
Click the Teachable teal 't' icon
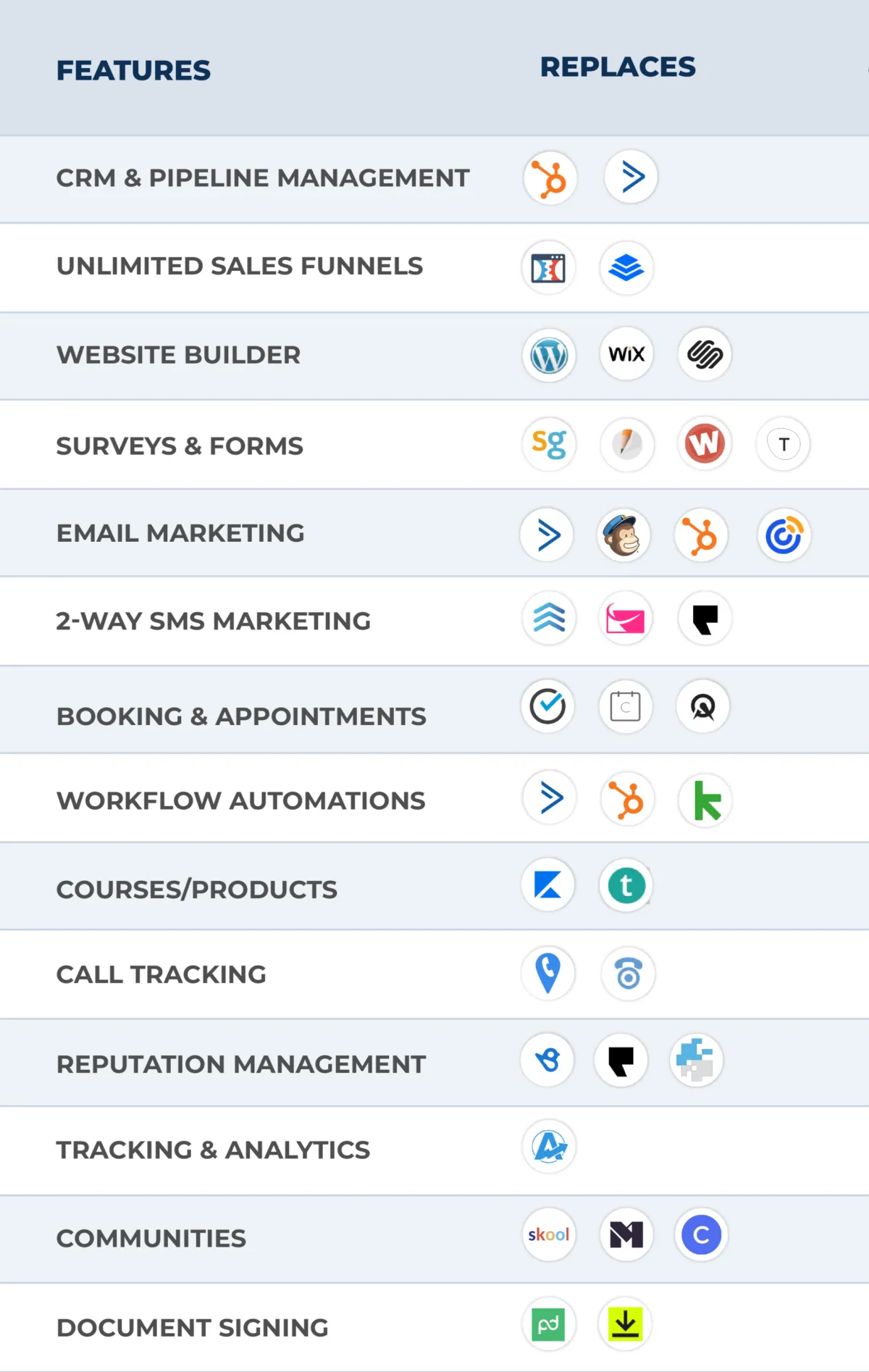pyautogui.click(x=626, y=885)
